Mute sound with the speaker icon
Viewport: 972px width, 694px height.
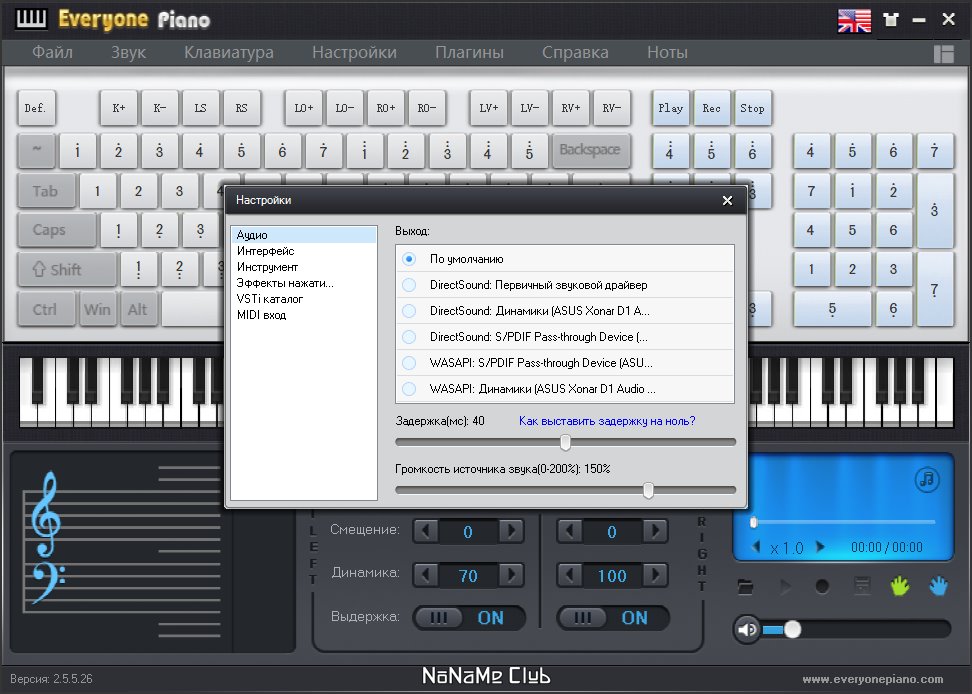click(746, 630)
